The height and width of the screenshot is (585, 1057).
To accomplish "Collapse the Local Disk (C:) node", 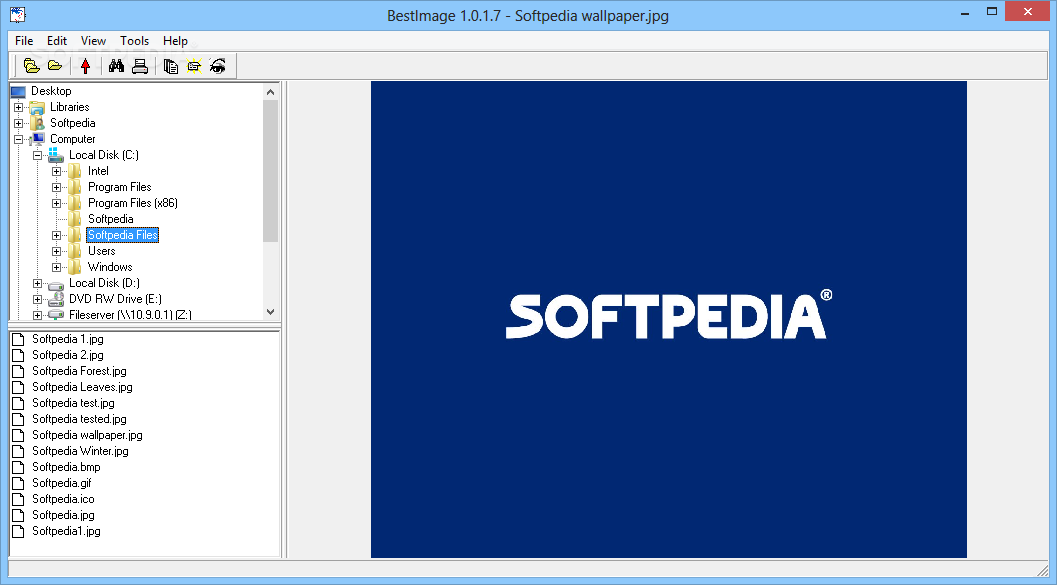I will click(37, 155).
